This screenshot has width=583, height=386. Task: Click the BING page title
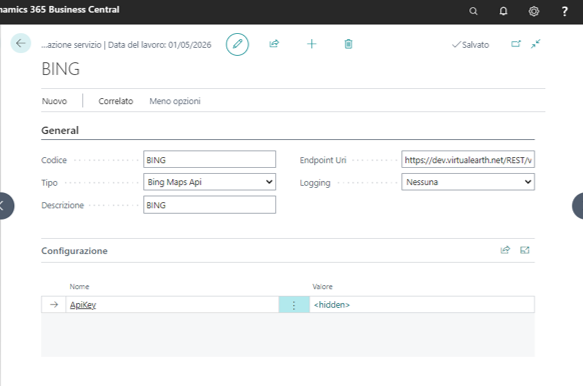pyautogui.click(x=61, y=69)
